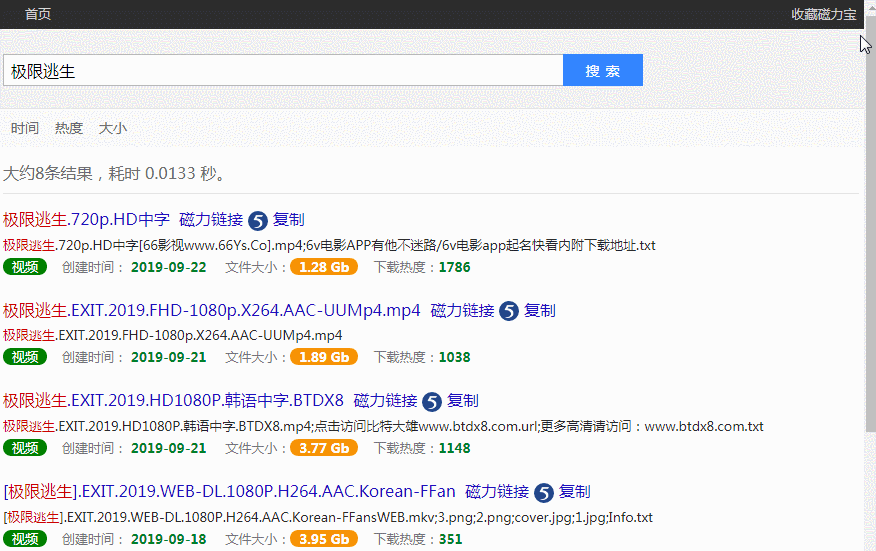
Task: Open the 极限逃生.720p.HD中字 result title
Action: [x=86, y=220]
